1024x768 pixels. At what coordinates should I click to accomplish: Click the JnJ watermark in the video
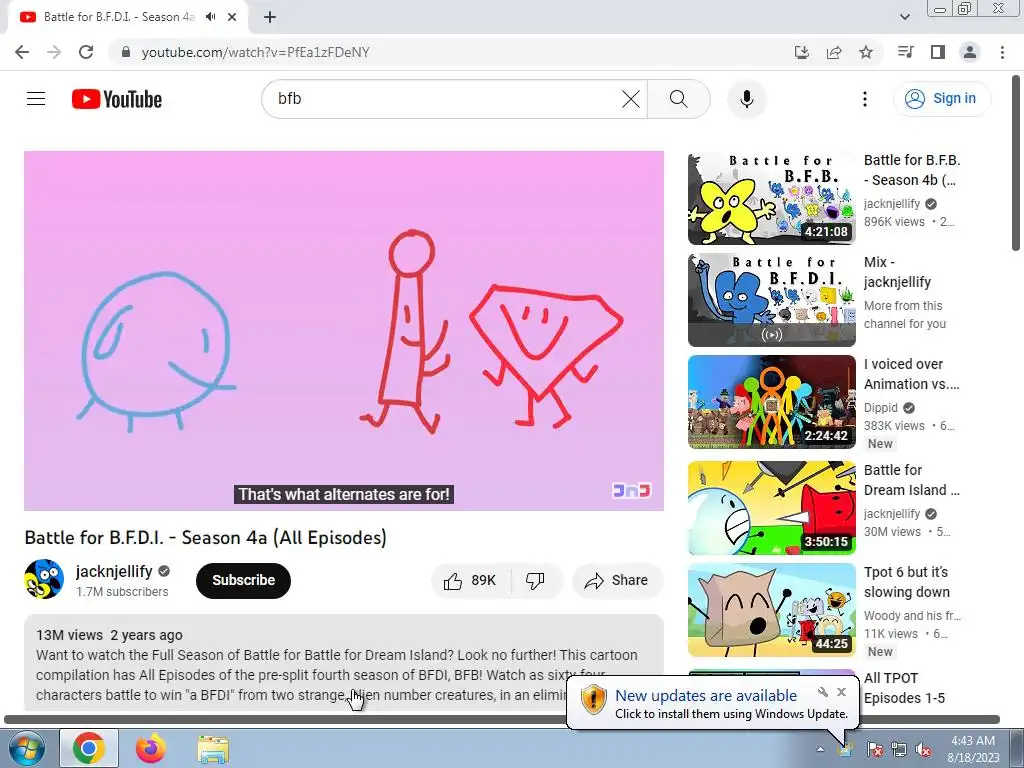631,490
